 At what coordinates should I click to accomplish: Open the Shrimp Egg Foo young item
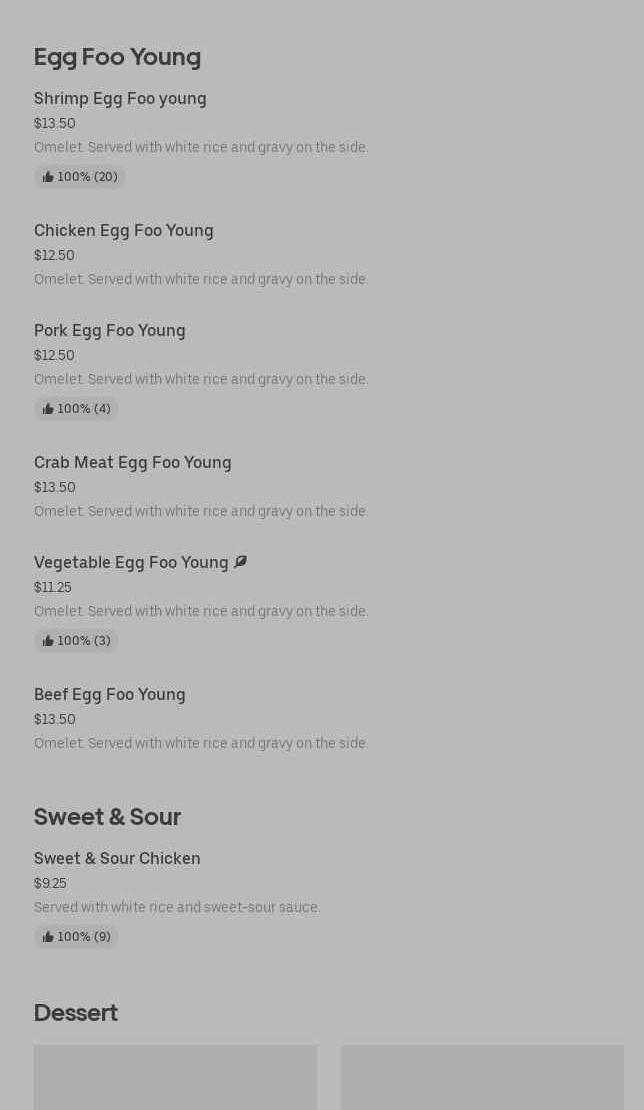click(120, 98)
